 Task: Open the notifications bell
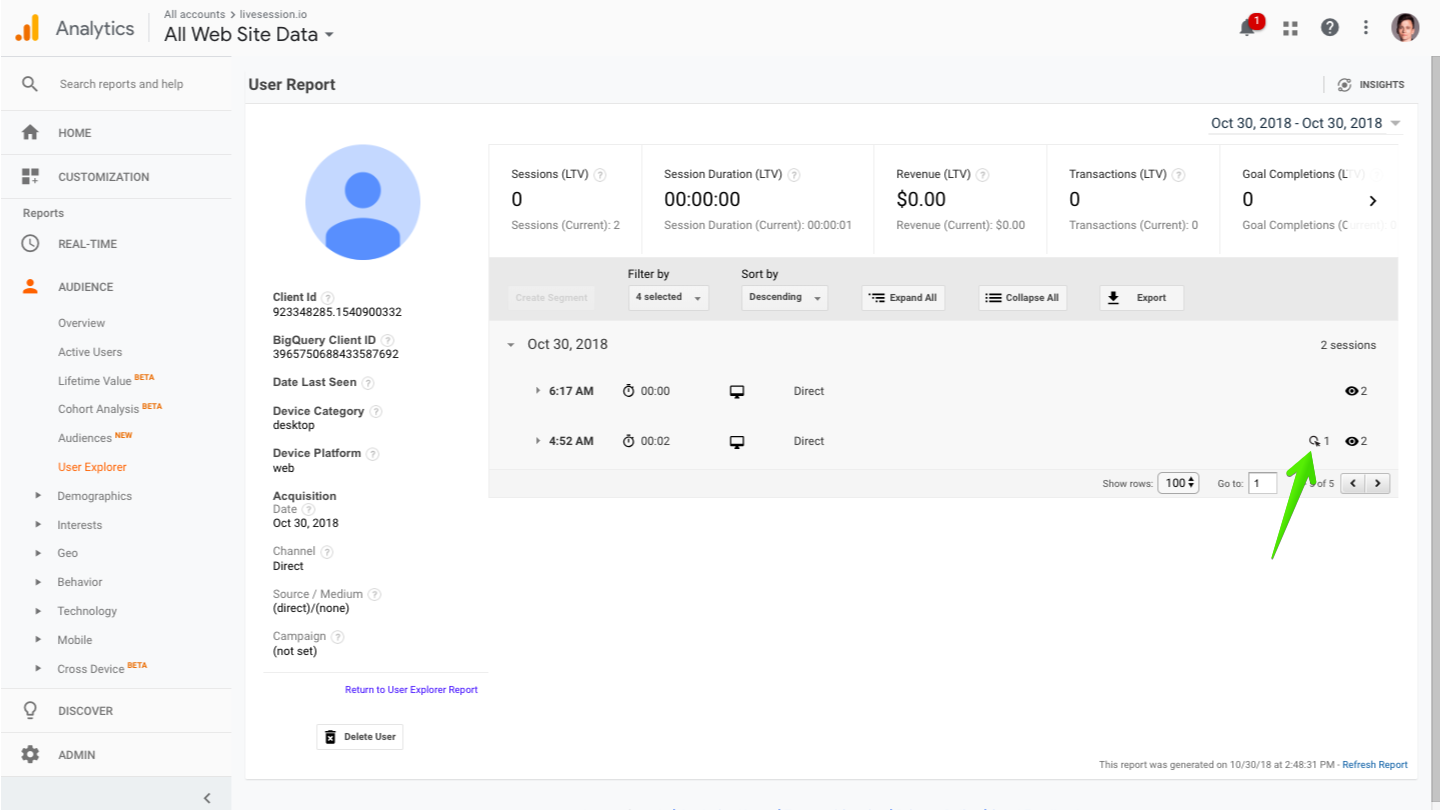point(1246,27)
